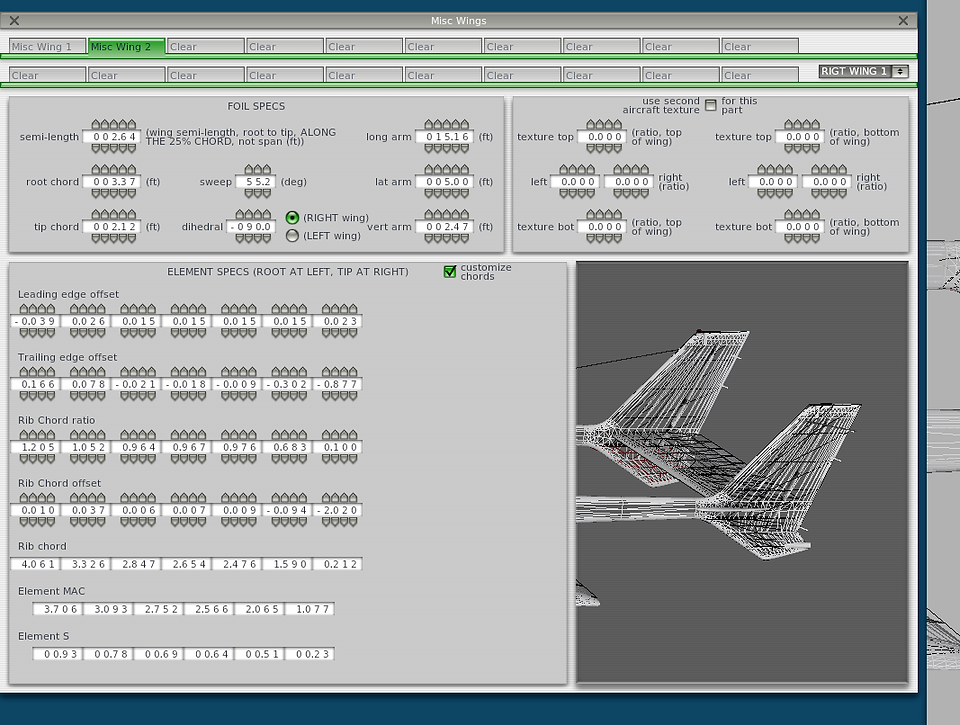Increase bottom-of-wing texture top with rightmost up arrow

tap(815, 125)
